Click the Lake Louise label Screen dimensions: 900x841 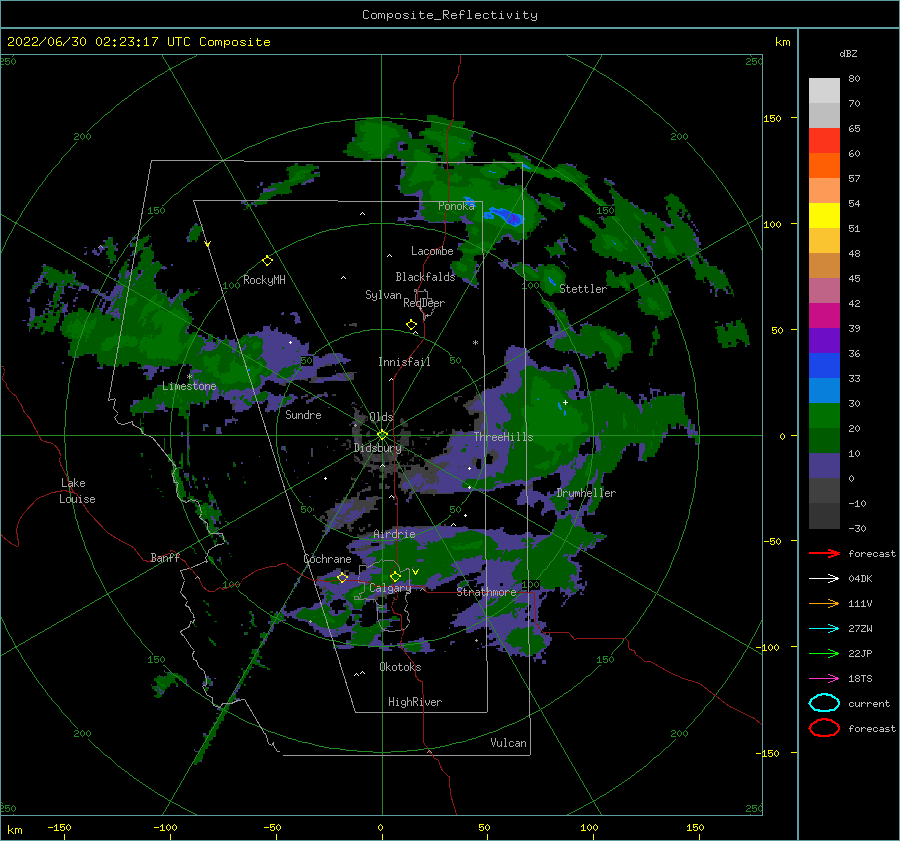click(x=77, y=491)
